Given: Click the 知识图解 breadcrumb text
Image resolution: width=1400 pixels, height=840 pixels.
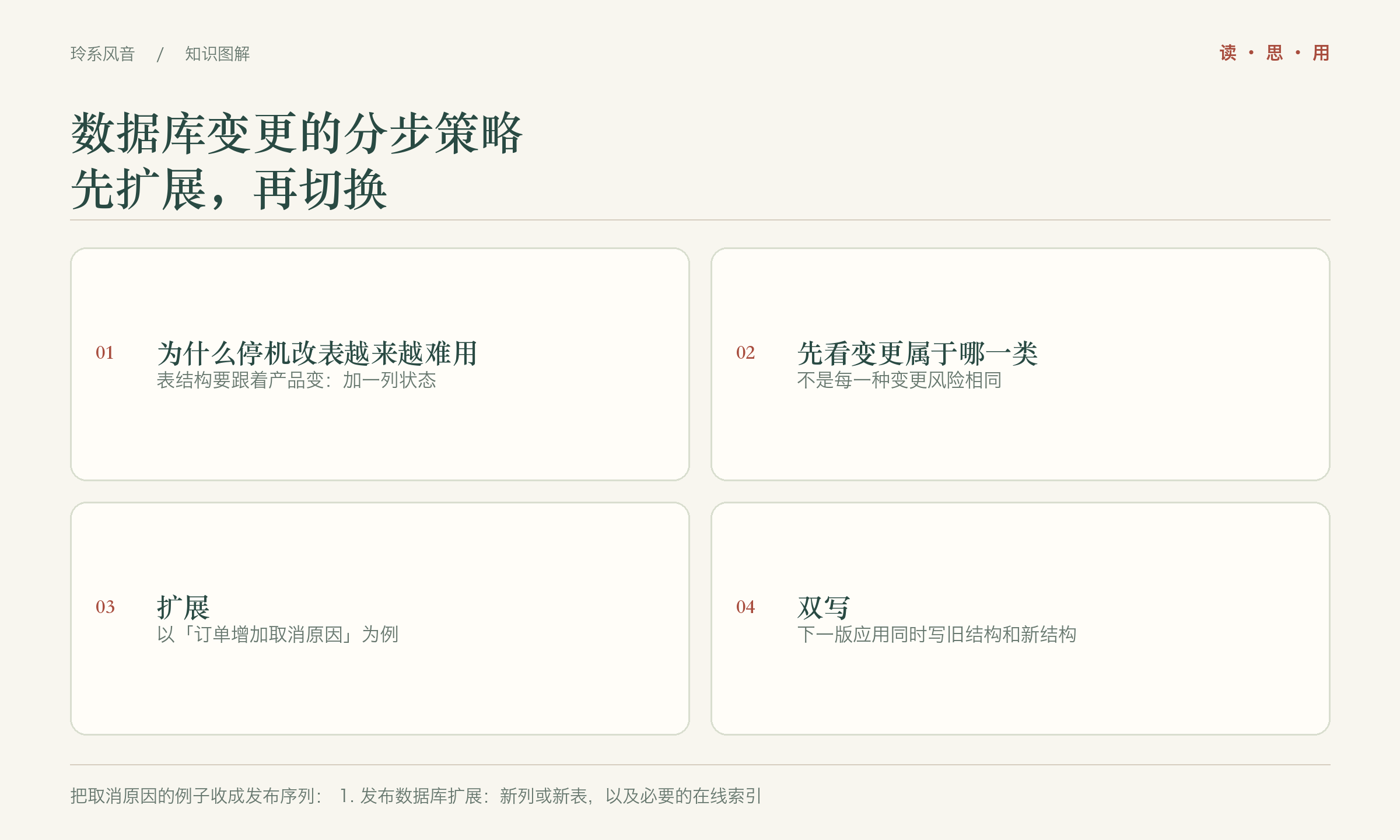Looking at the screenshot, I should 218,54.
